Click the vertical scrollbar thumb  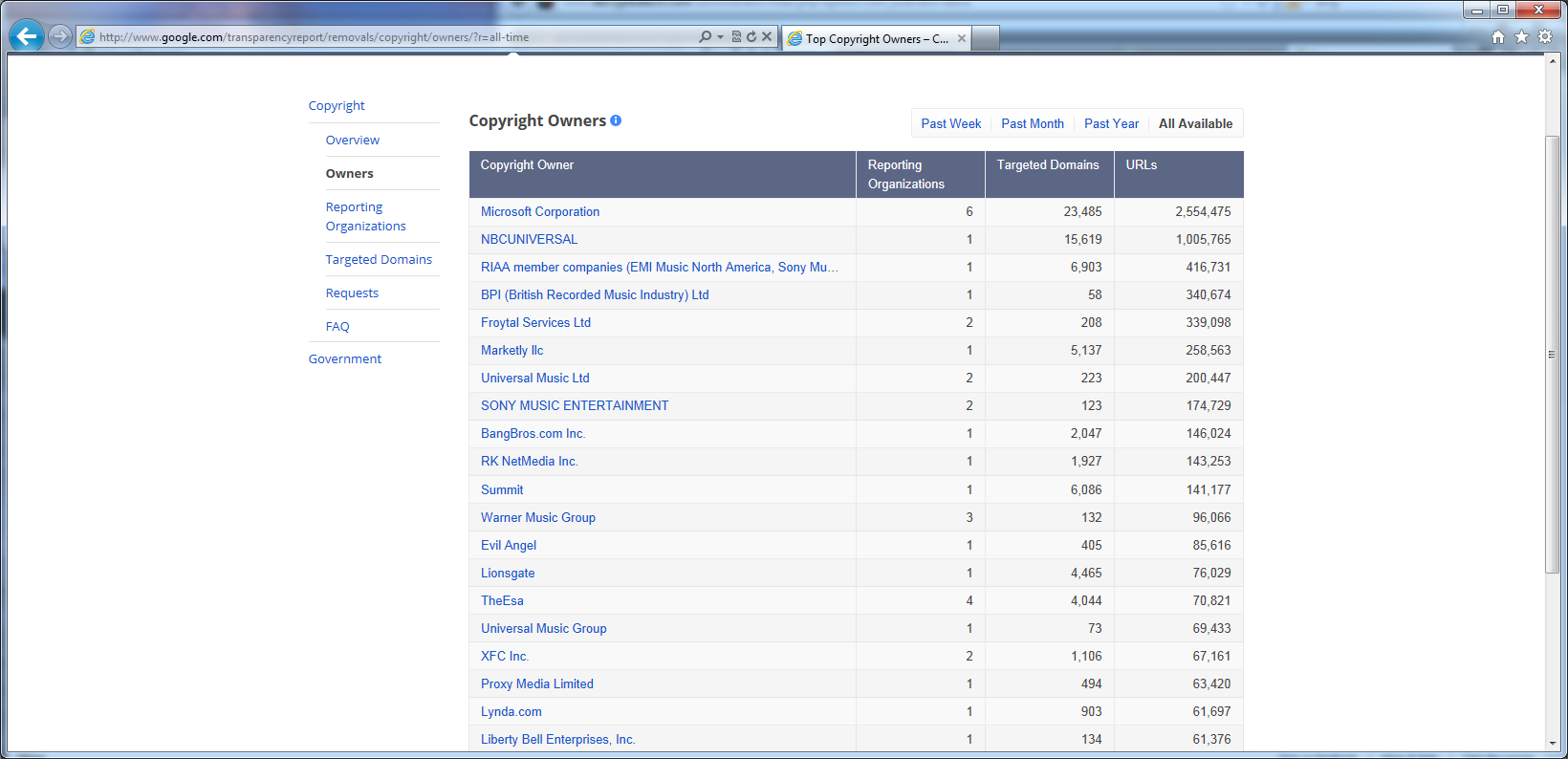[1553, 355]
